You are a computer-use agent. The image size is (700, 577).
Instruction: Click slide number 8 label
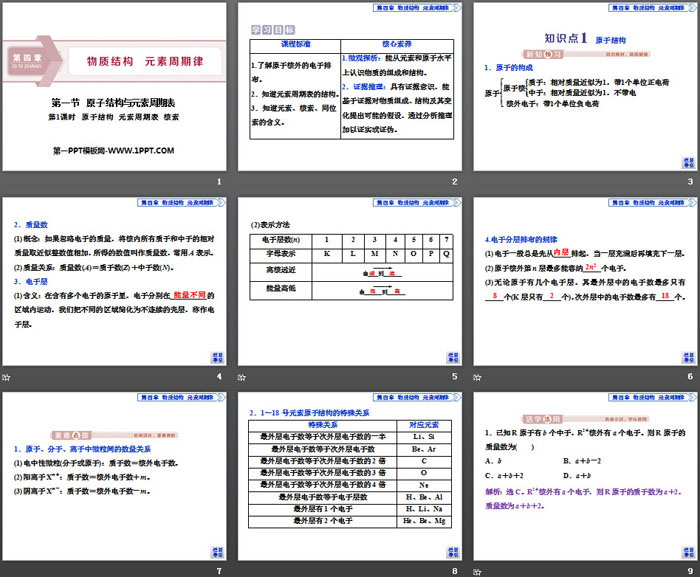454,571
